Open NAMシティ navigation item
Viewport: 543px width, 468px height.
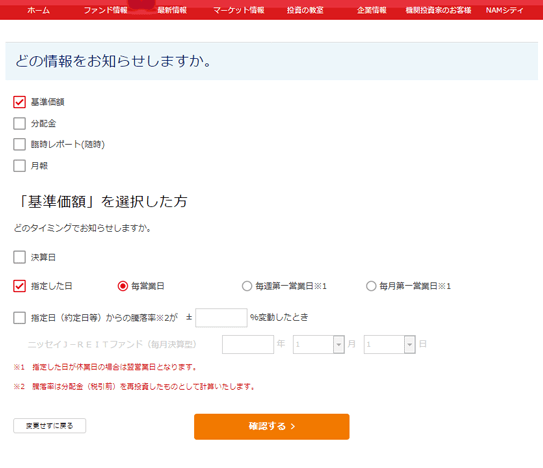click(x=504, y=10)
